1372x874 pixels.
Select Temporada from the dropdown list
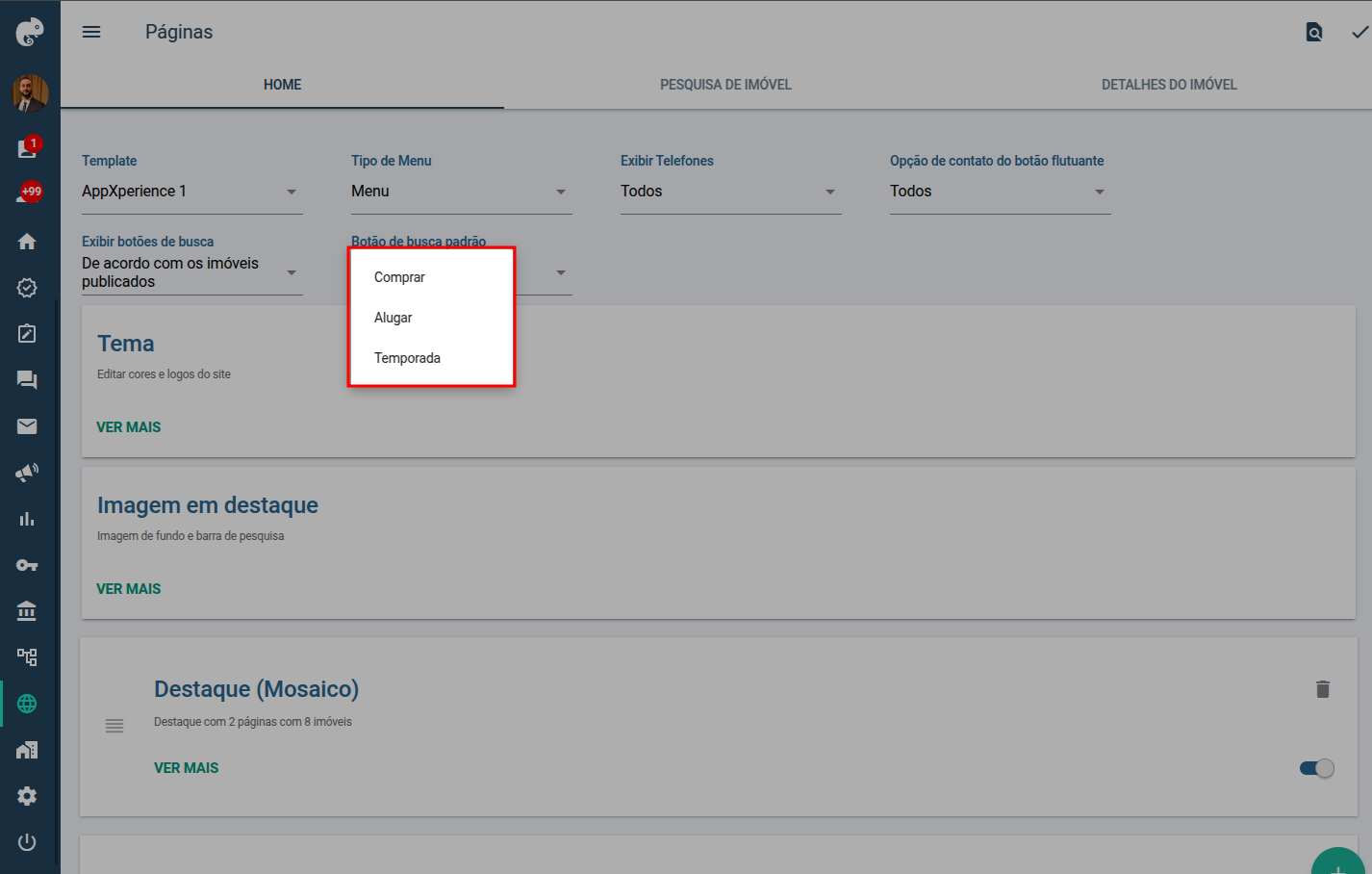tap(432, 358)
